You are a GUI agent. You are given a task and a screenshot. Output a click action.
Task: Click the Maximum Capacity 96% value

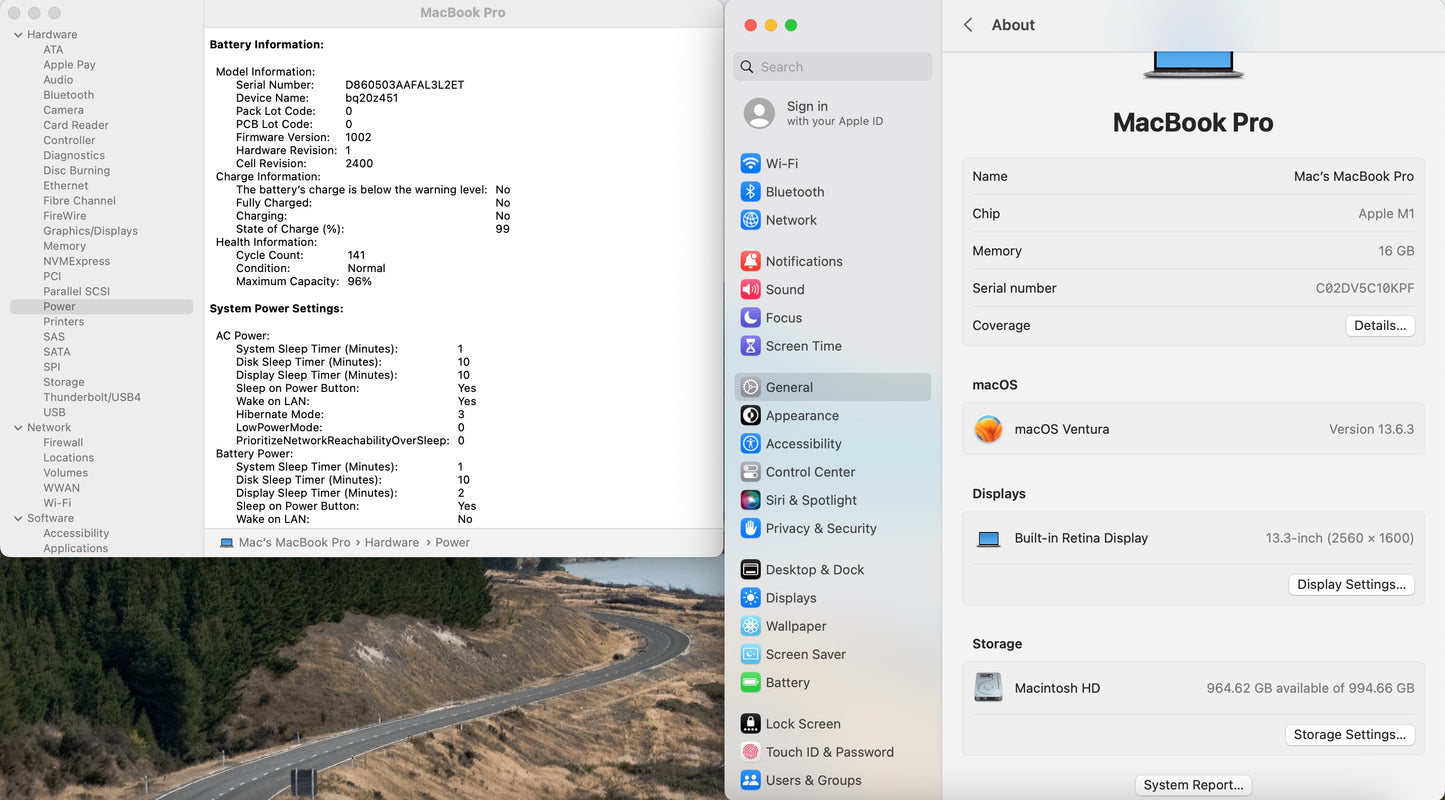[359, 281]
